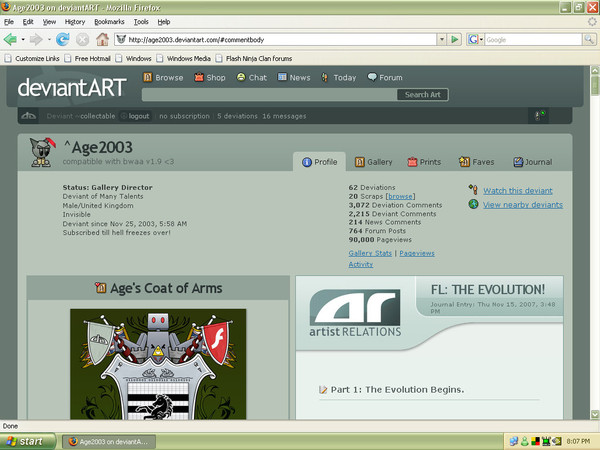Click the address bar URL field
This screenshot has height=450, width=600.
pyautogui.click(x=281, y=39)
